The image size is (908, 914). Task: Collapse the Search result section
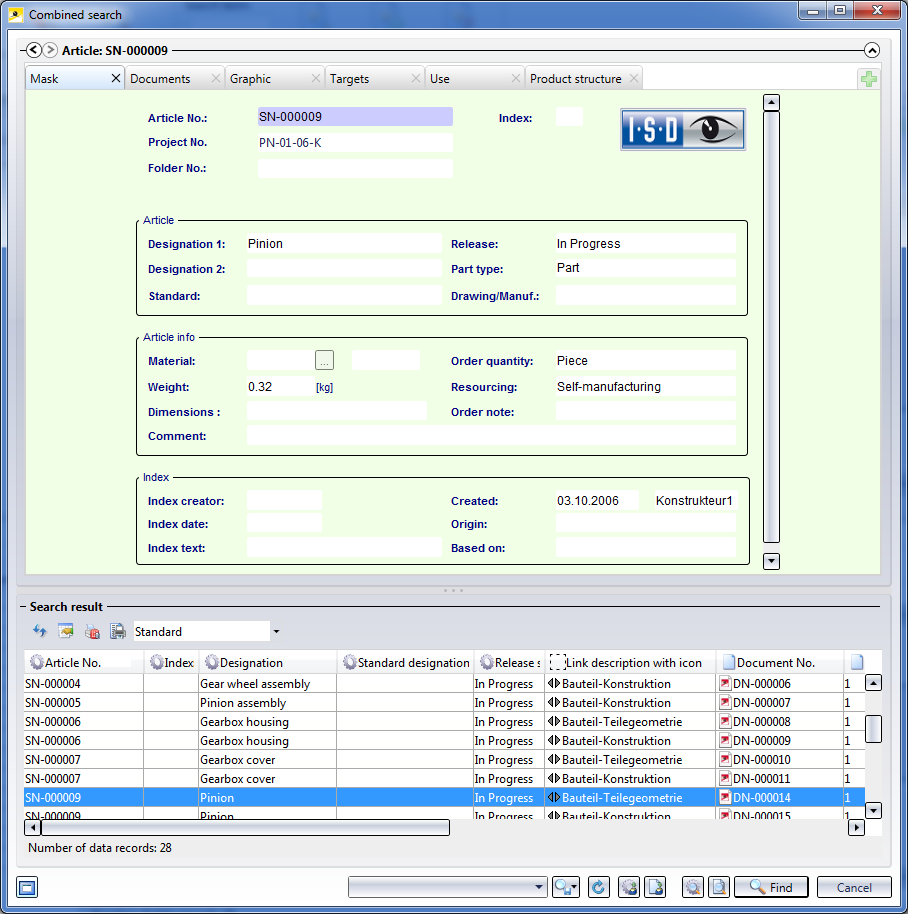click(64, 606)
